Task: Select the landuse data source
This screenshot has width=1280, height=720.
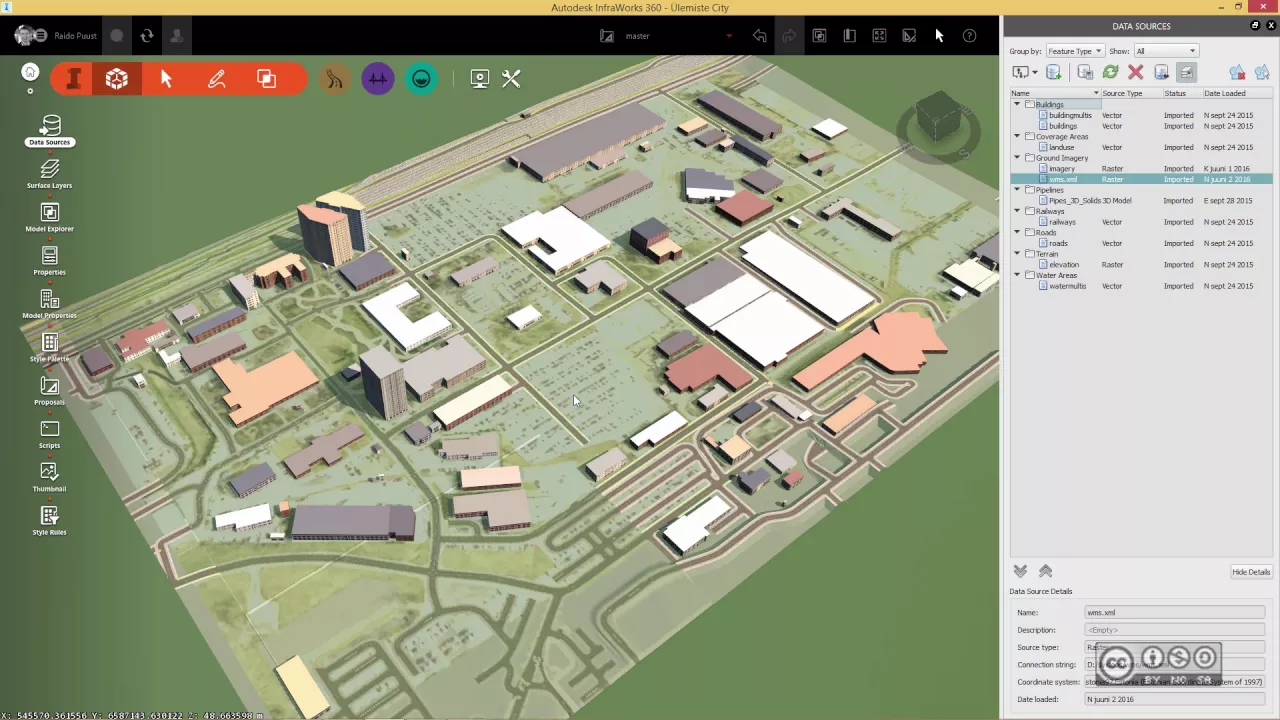Action: click(x=1141, y=147)
